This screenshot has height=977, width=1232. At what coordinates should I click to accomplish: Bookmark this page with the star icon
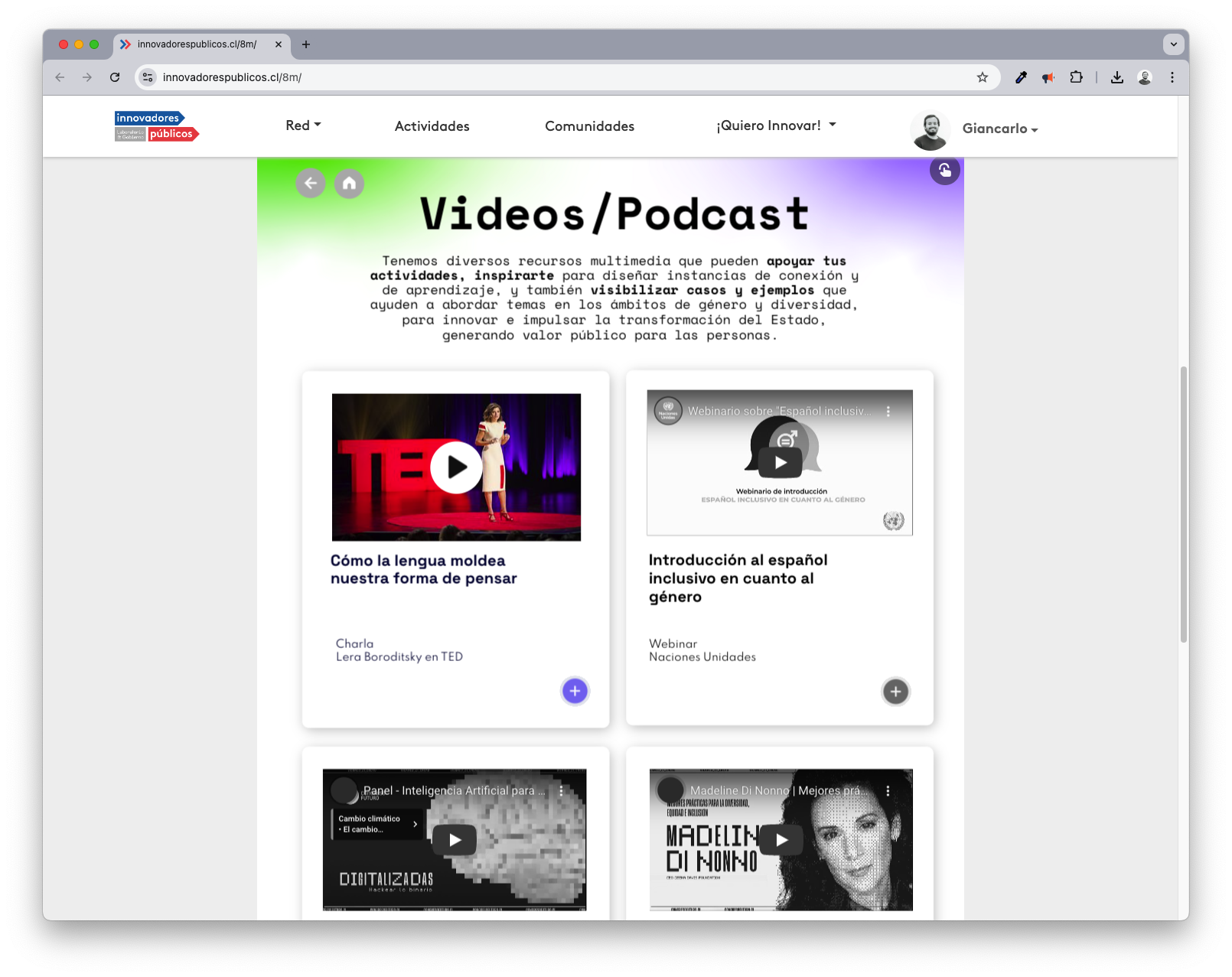tap(983, 77)
